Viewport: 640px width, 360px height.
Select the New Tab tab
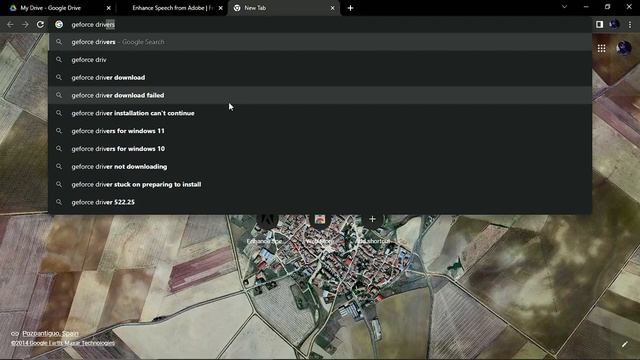284,8
